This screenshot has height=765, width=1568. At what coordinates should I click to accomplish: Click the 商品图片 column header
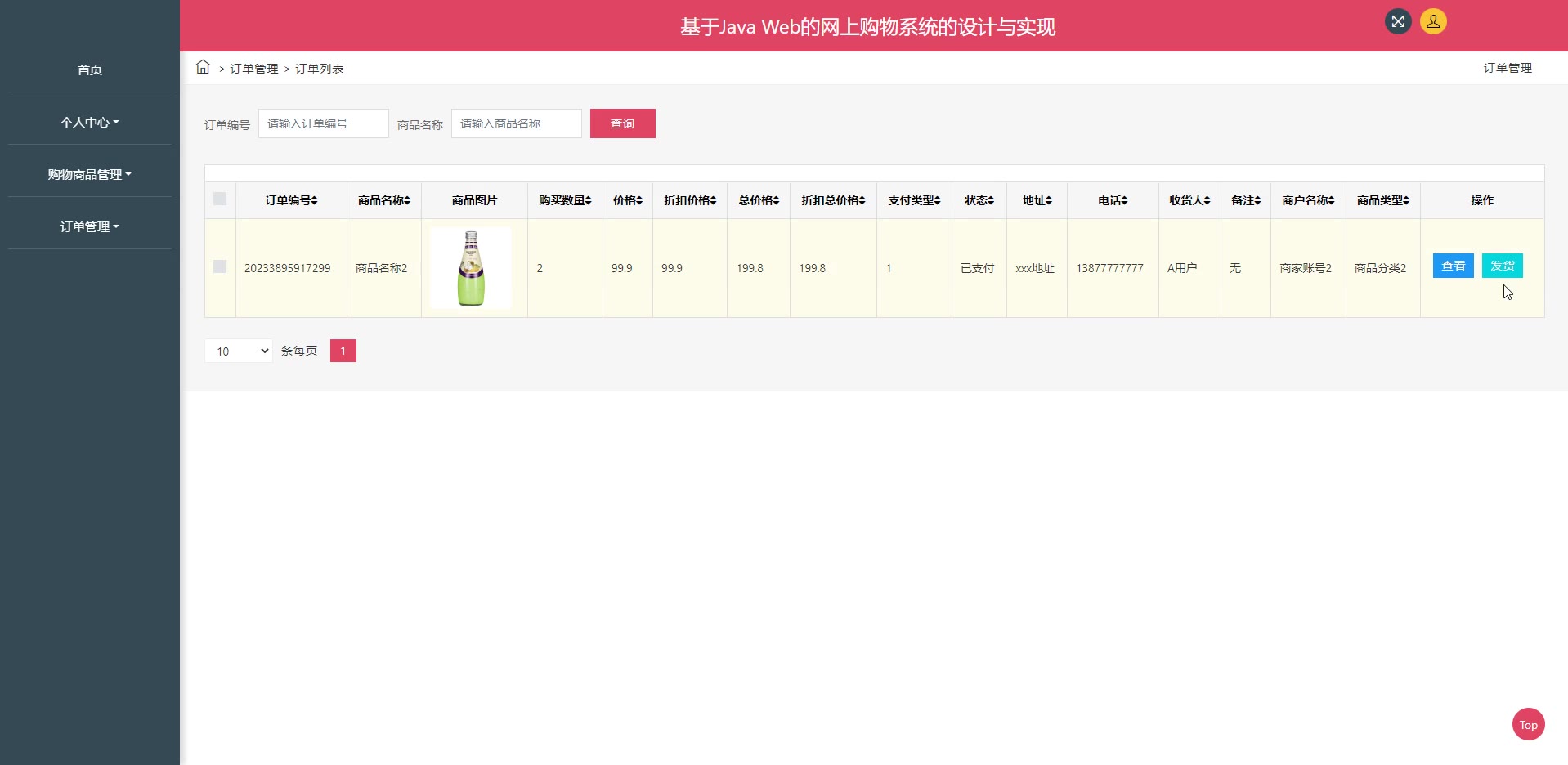click(x=474, y=200)
